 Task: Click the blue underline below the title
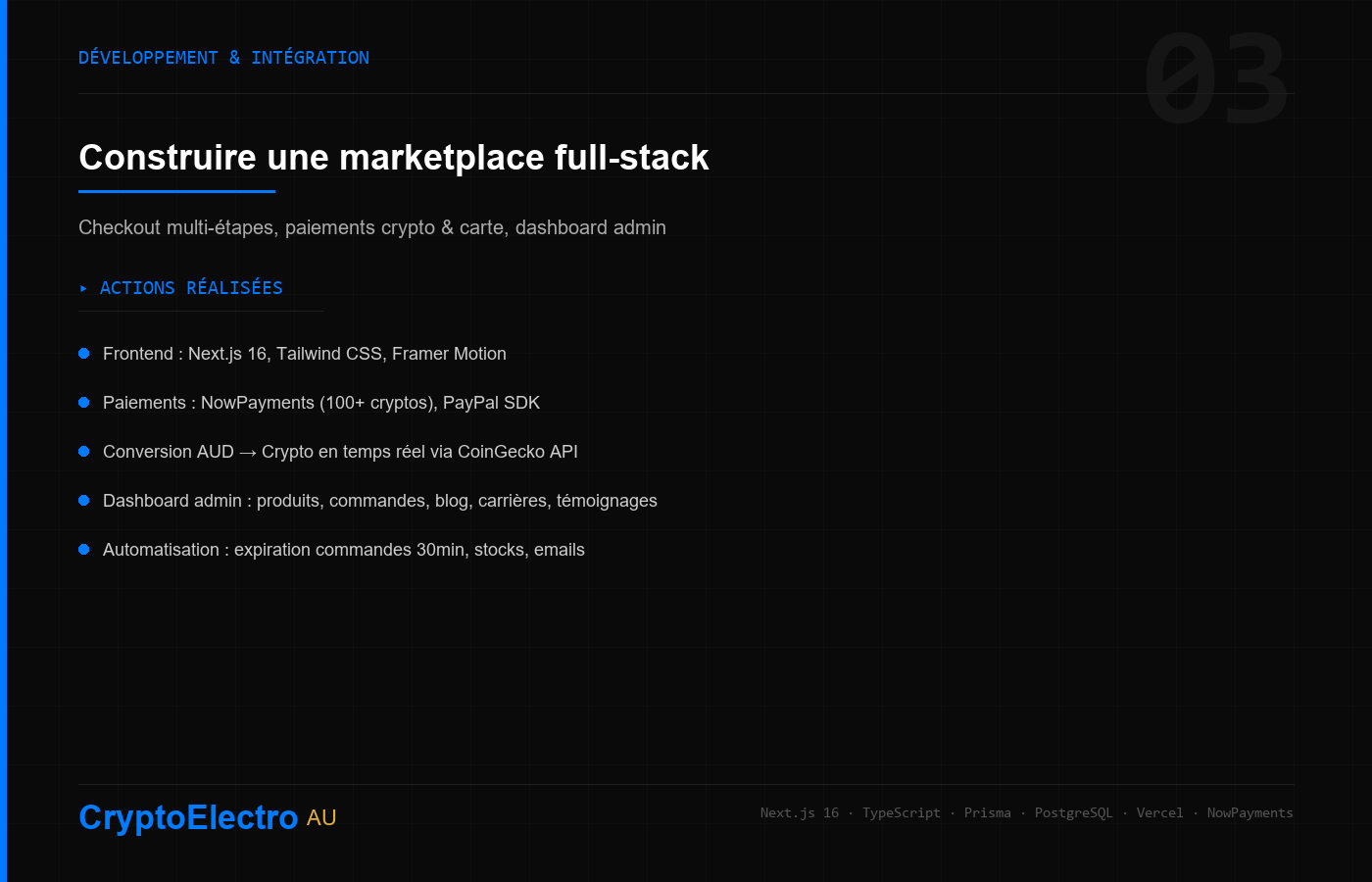(x=176, y=191)
